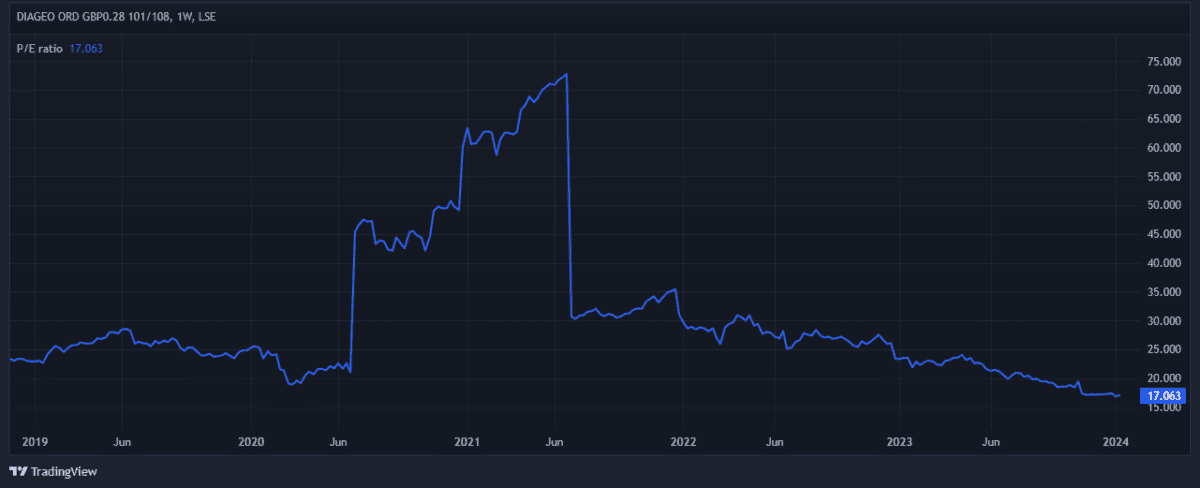Select 2021 on the time axis
The height and width of the screenshot is (488, 1200).
pos(467,441)
